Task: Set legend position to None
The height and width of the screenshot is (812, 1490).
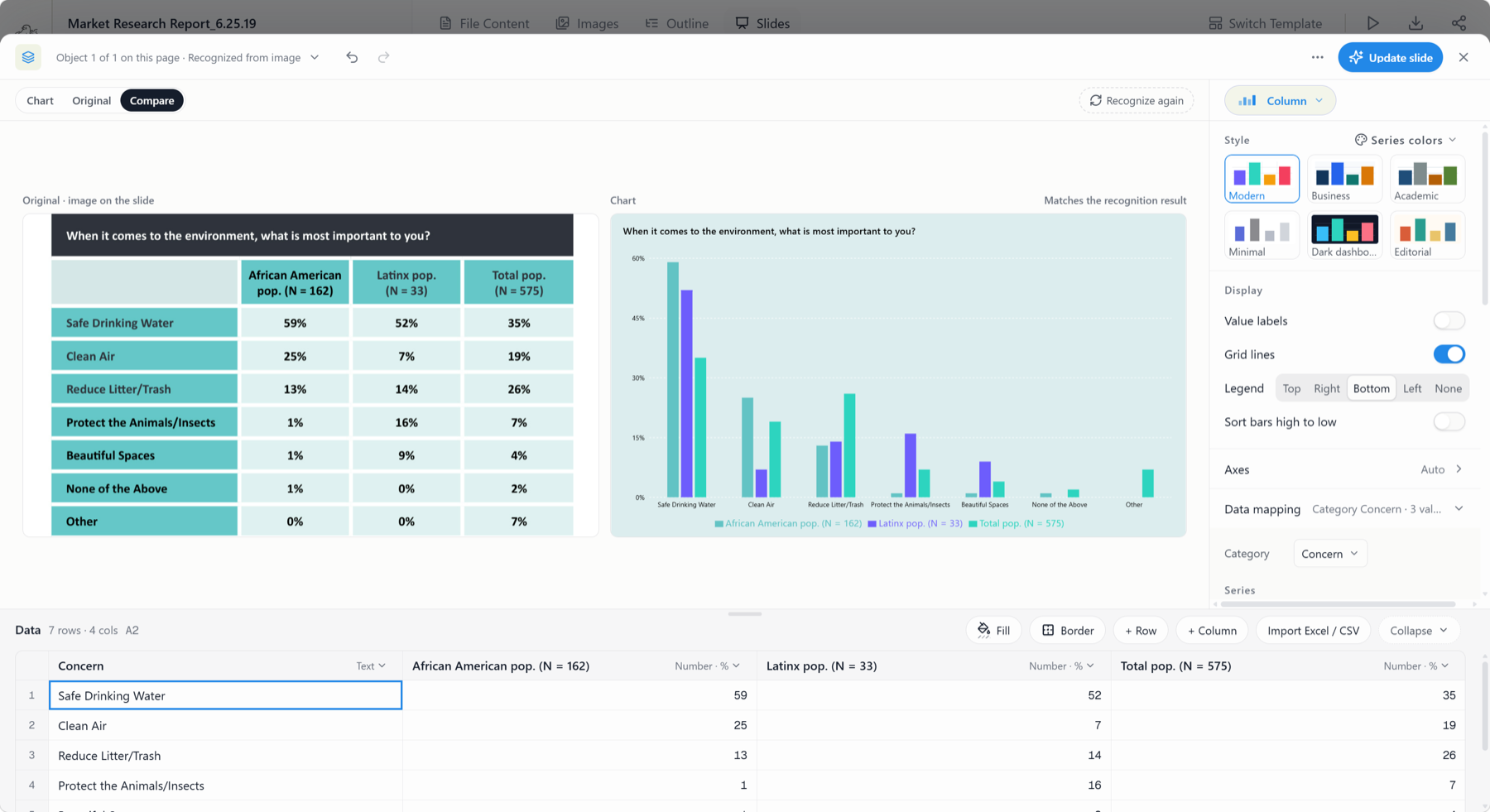Action: [1448, 388]
